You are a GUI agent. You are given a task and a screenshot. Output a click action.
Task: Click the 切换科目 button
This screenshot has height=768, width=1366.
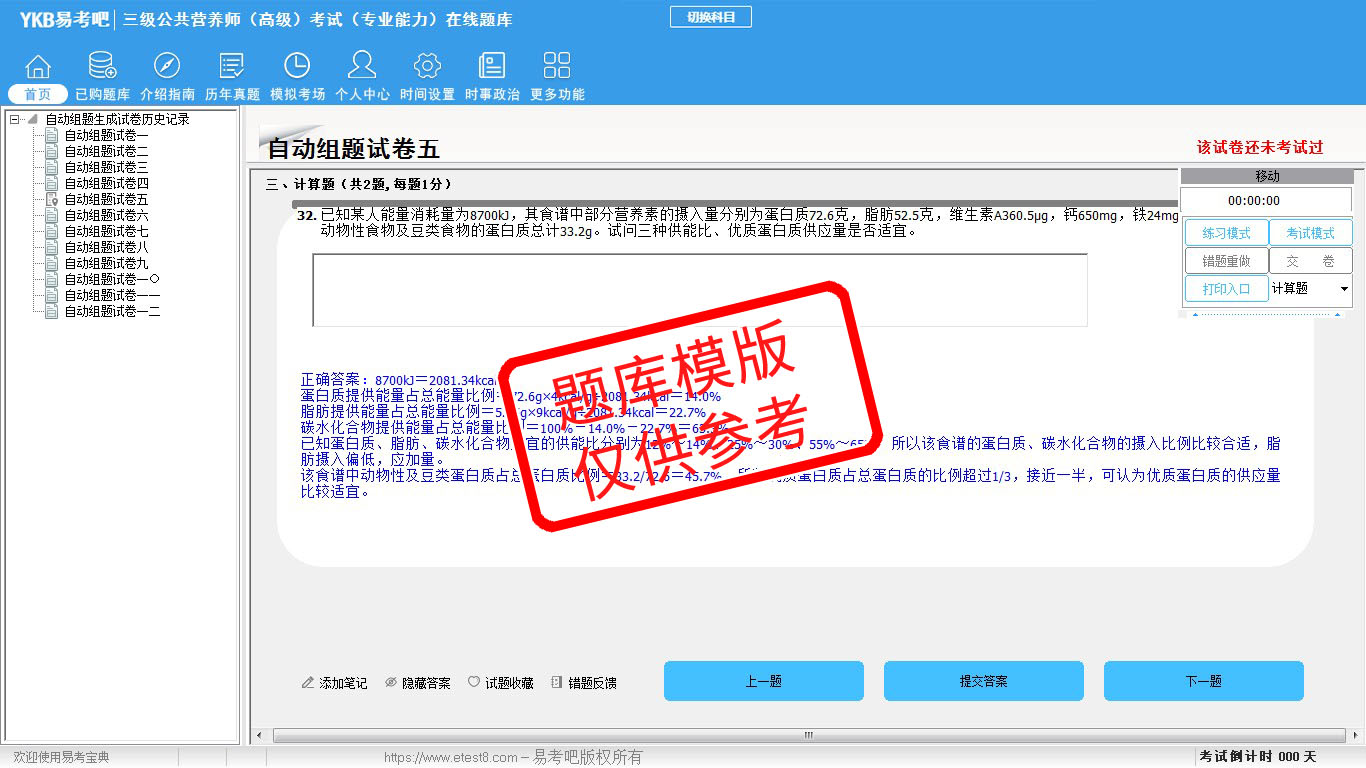tap(710, 17)
